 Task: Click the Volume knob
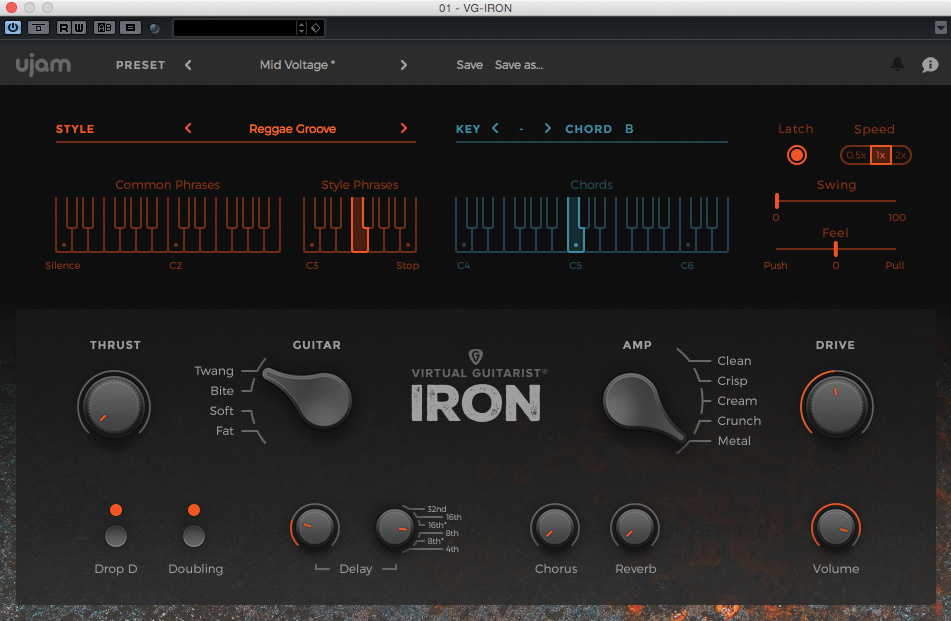[x=836, y=527]
